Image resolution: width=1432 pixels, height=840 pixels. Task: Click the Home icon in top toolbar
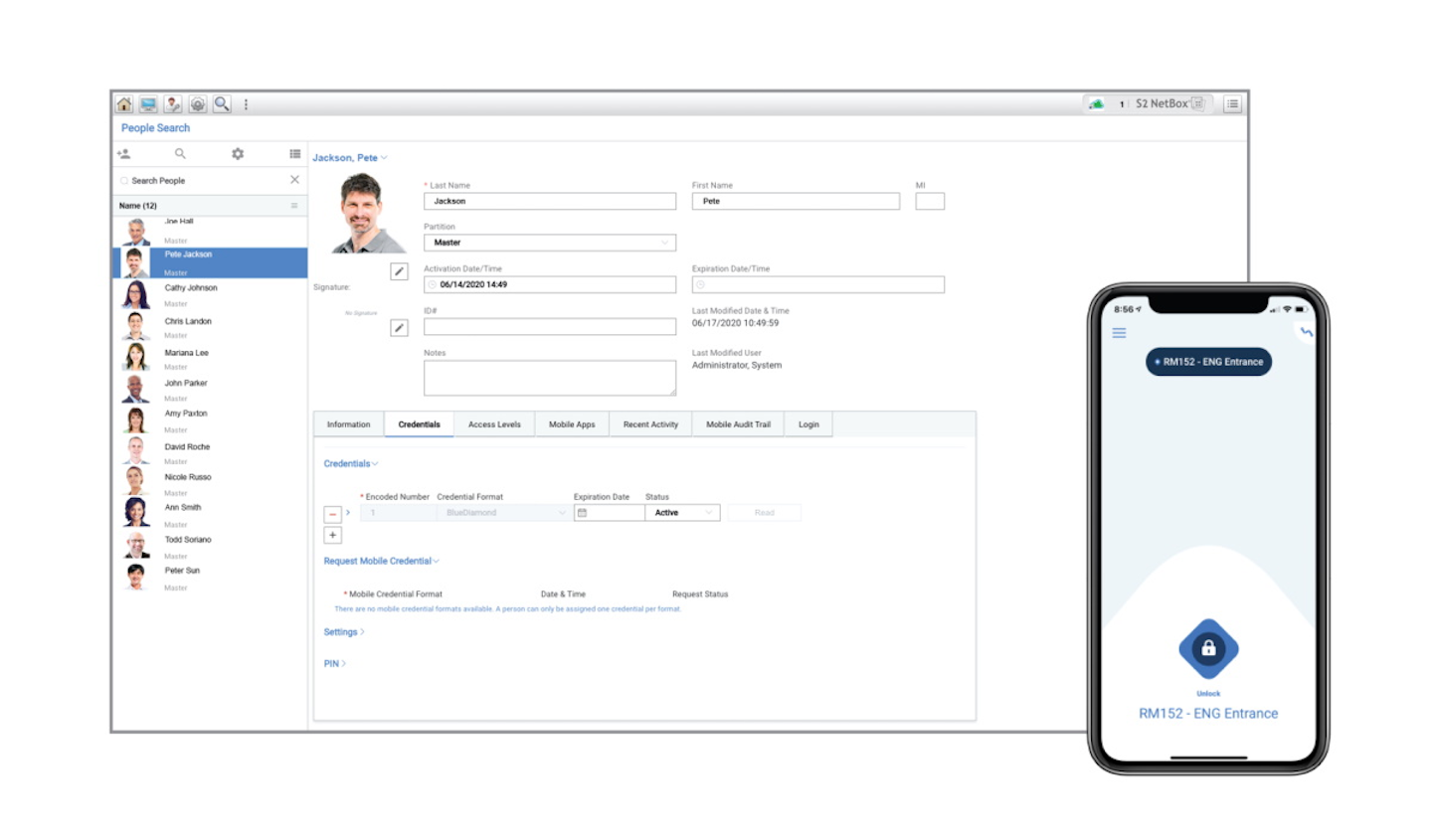[x=124, y=104]
